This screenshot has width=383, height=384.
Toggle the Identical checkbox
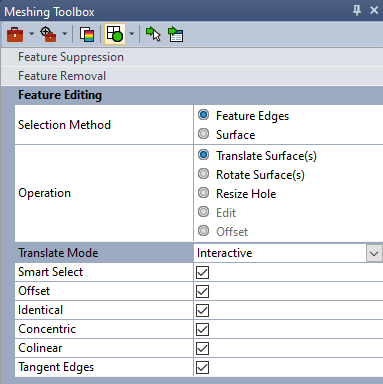coord(202,310)
